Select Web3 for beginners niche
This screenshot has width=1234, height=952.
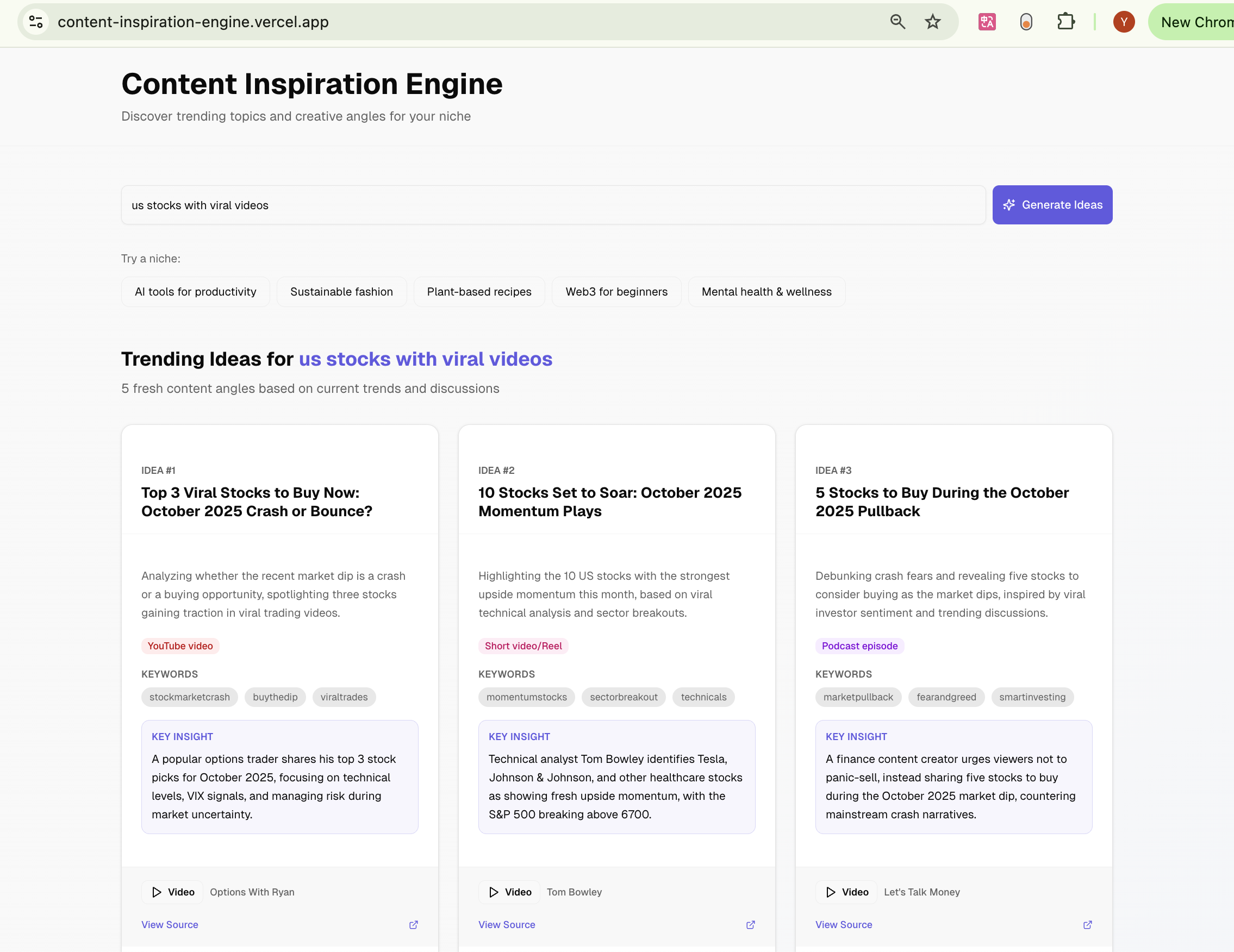tap(616, 292)
